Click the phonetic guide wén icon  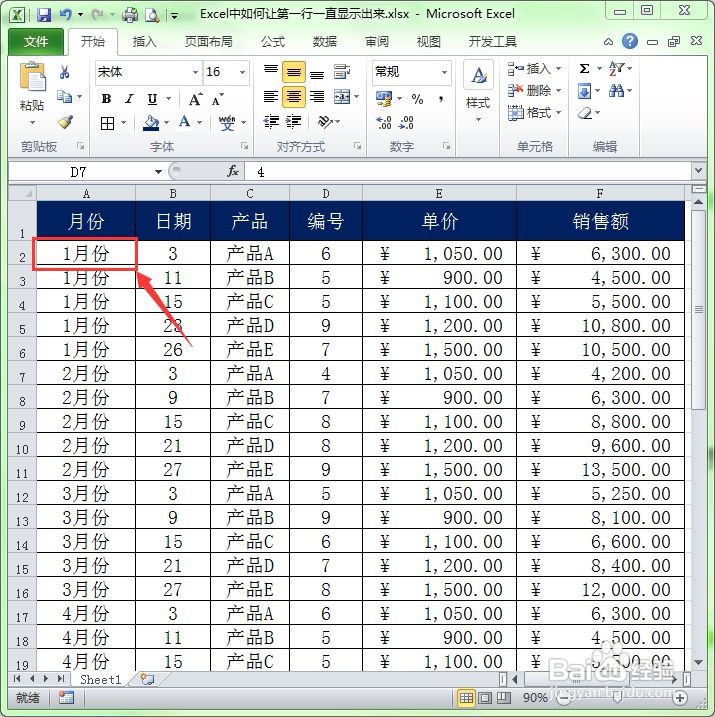click(227, 123)
